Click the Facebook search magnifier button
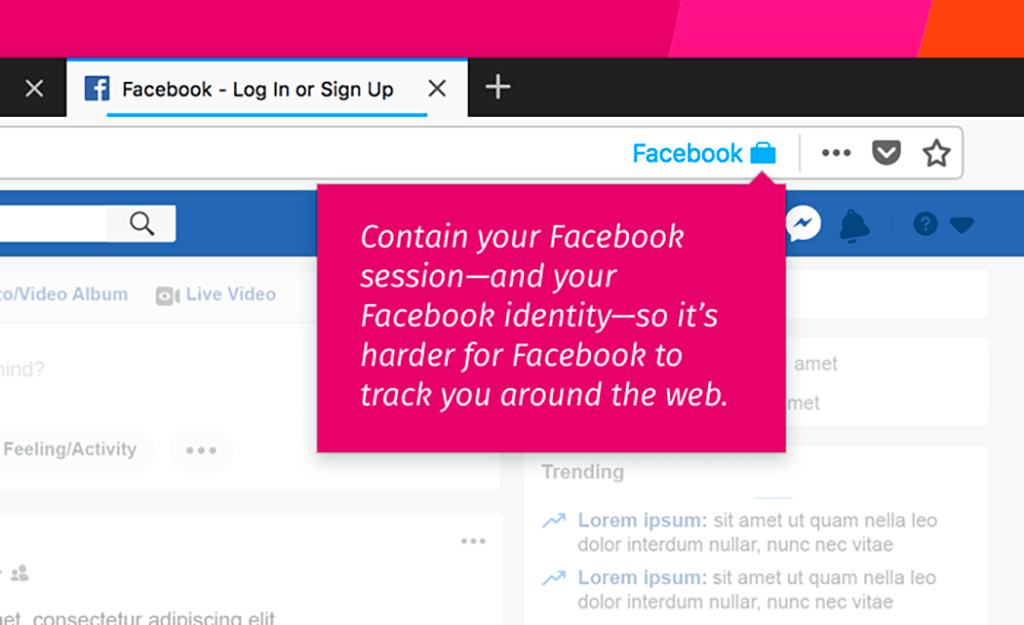Image resolution: width=1024 pixels, height=625 pixels. 142,223
